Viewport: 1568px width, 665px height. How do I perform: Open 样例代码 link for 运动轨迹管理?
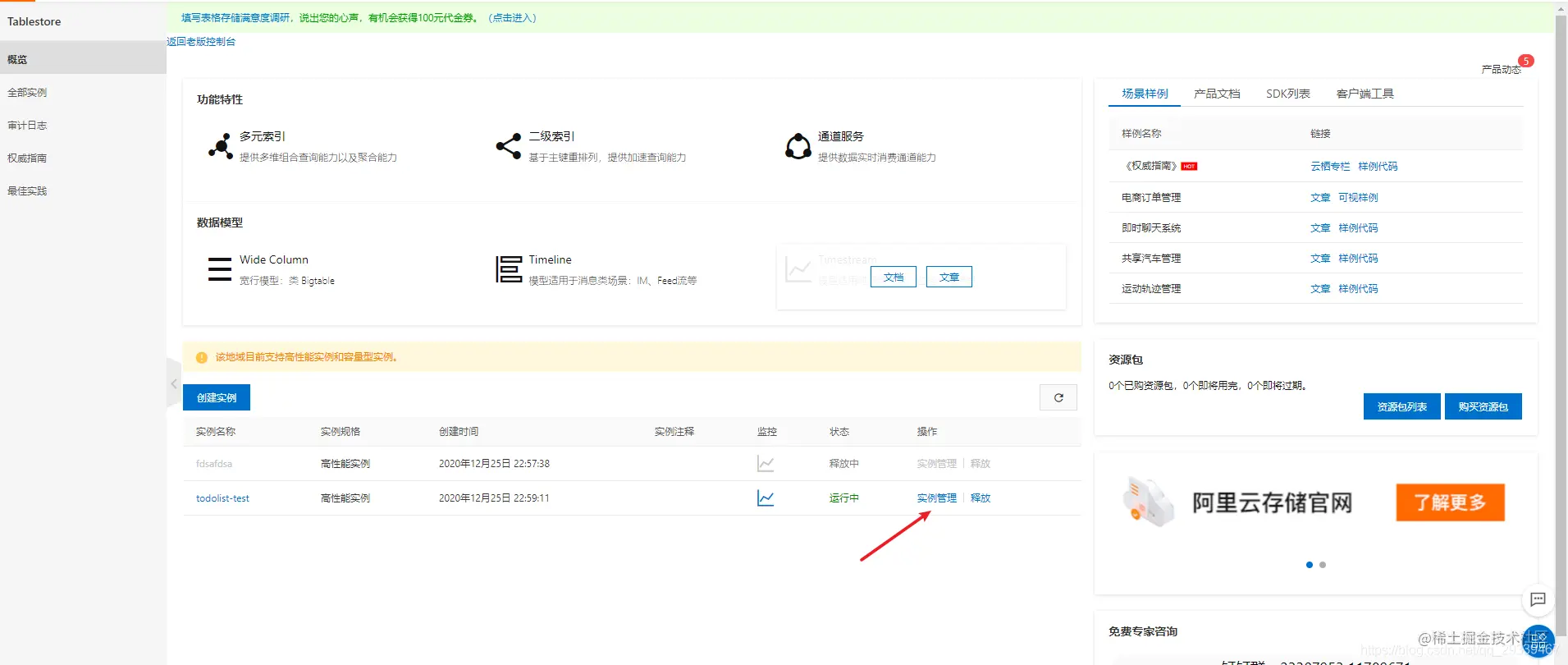click(x=1358, y=288)
